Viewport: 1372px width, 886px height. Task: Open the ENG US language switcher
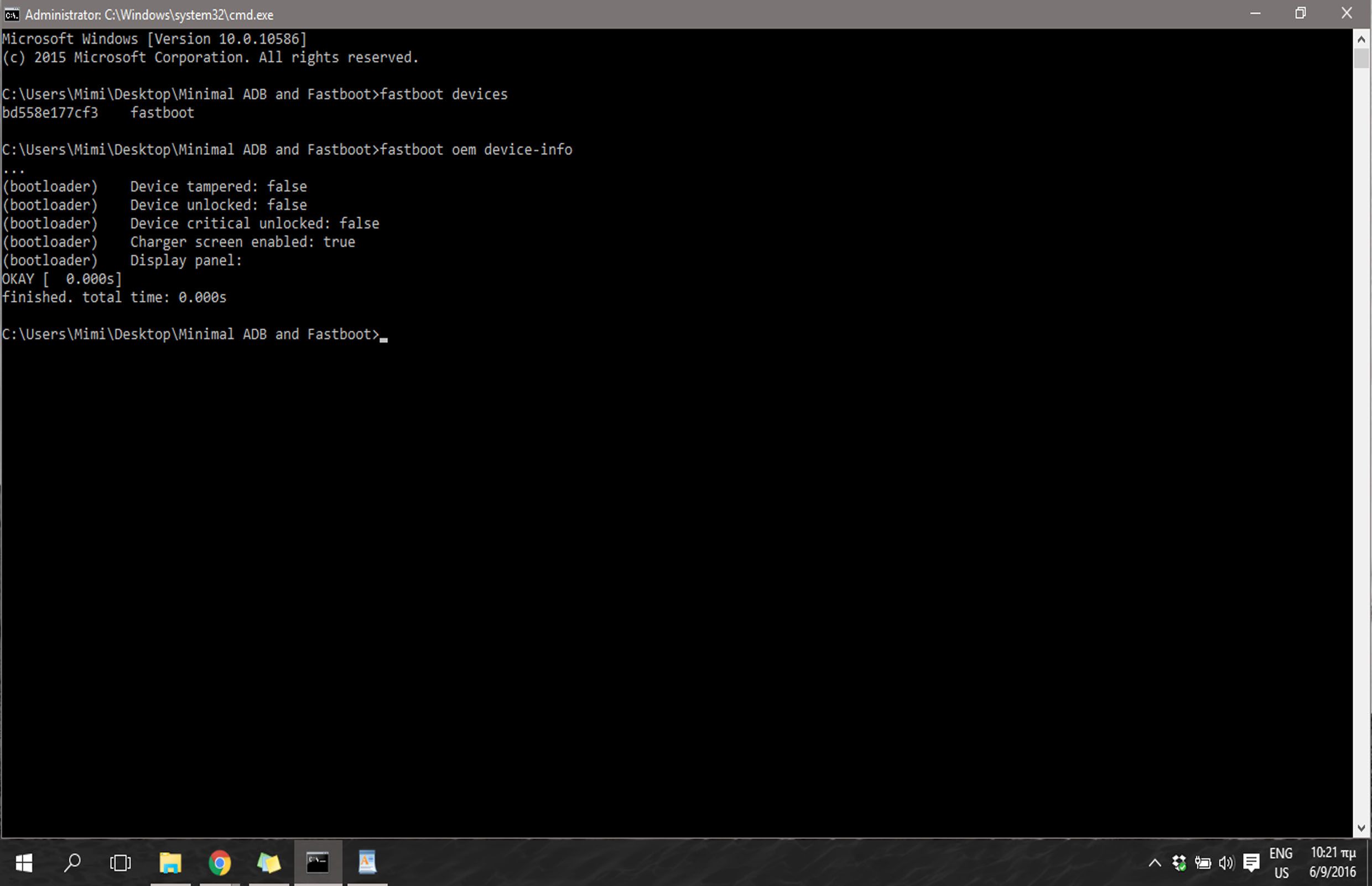click(x=1281, y=862)
